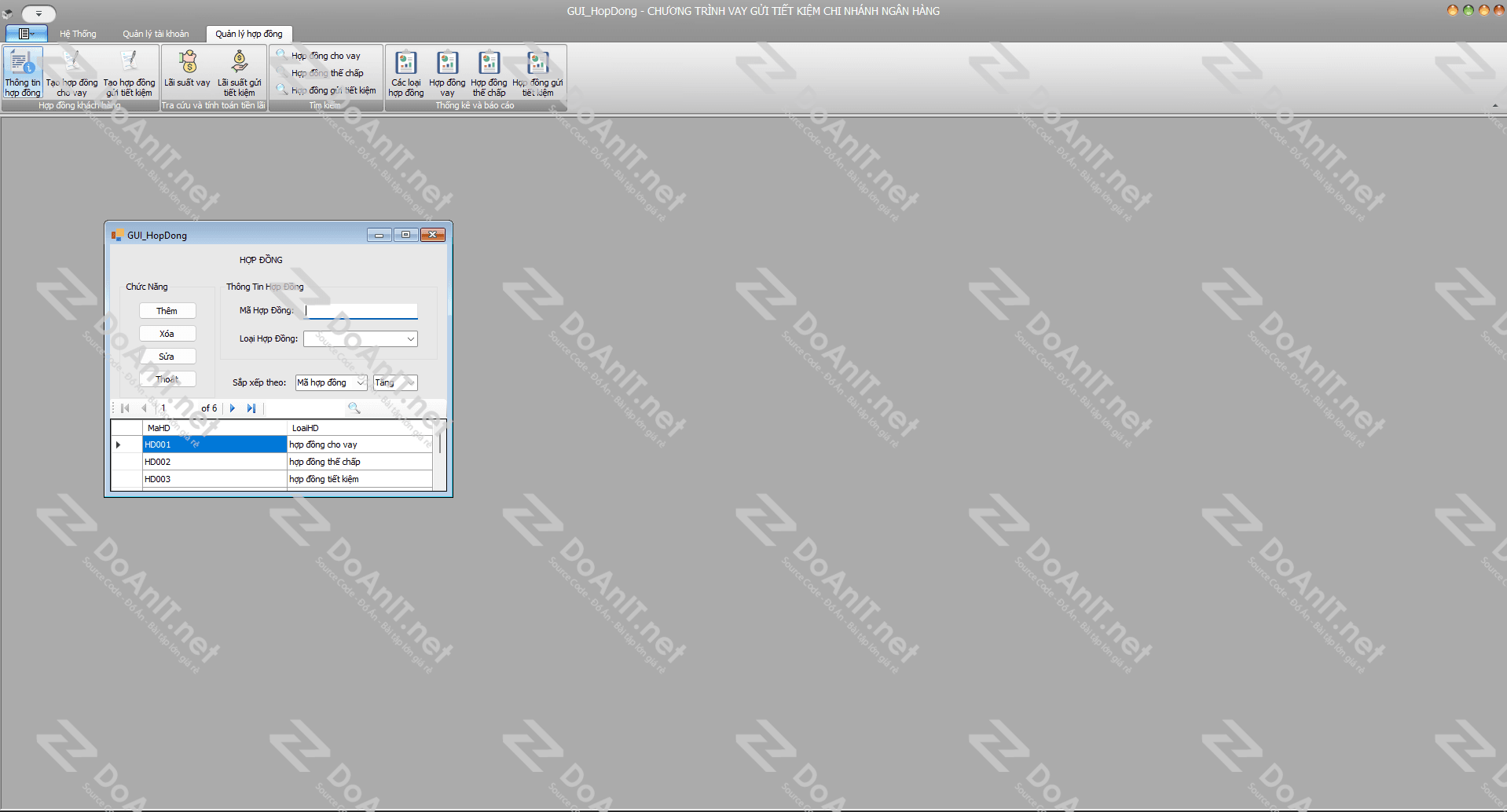The height and width of the screenshot is (812, 1507).
Task: Select Quản lý hợp đồng tab
Action: tap(249, 34)
